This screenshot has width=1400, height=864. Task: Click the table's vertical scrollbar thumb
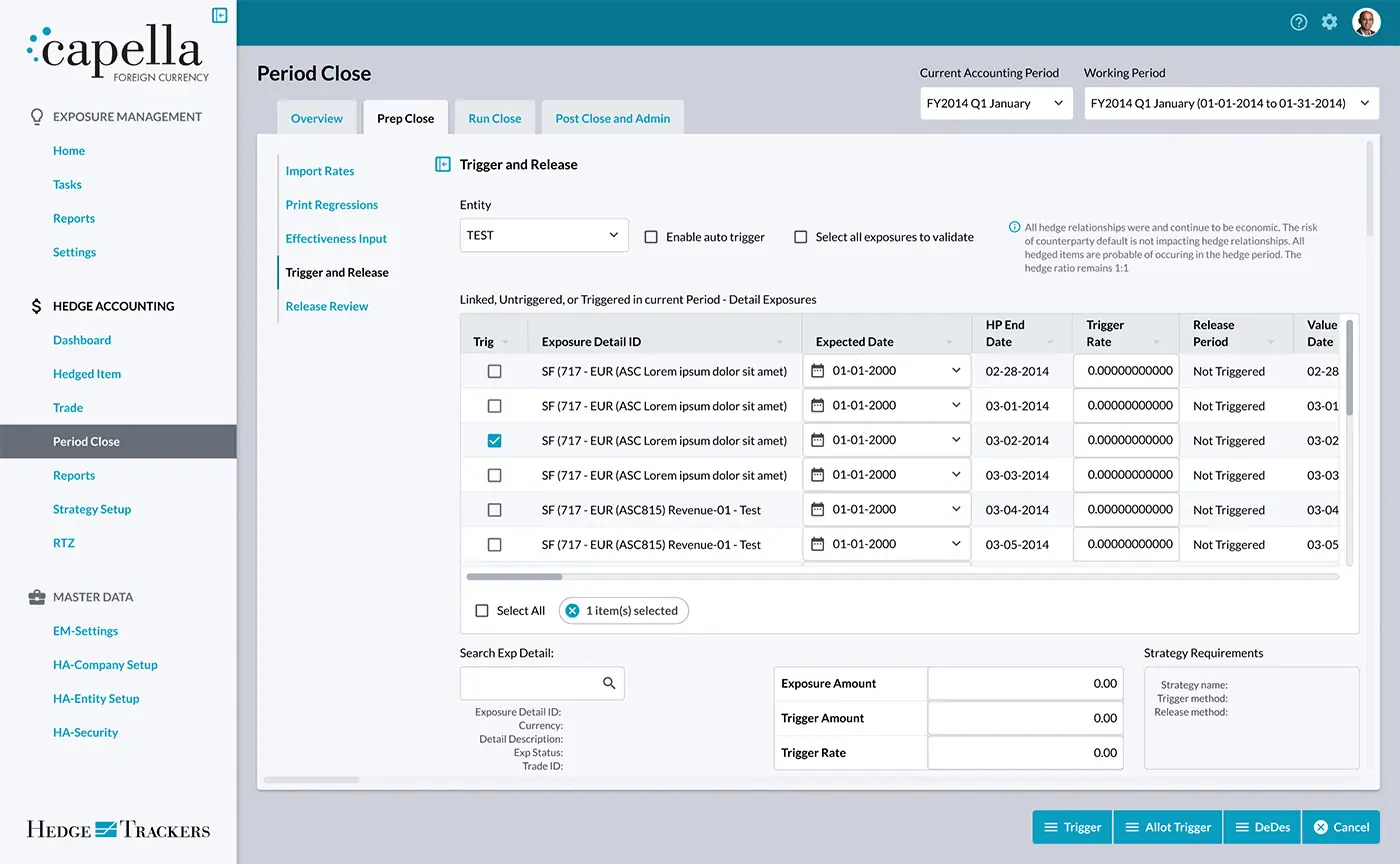coord(1349,367)
